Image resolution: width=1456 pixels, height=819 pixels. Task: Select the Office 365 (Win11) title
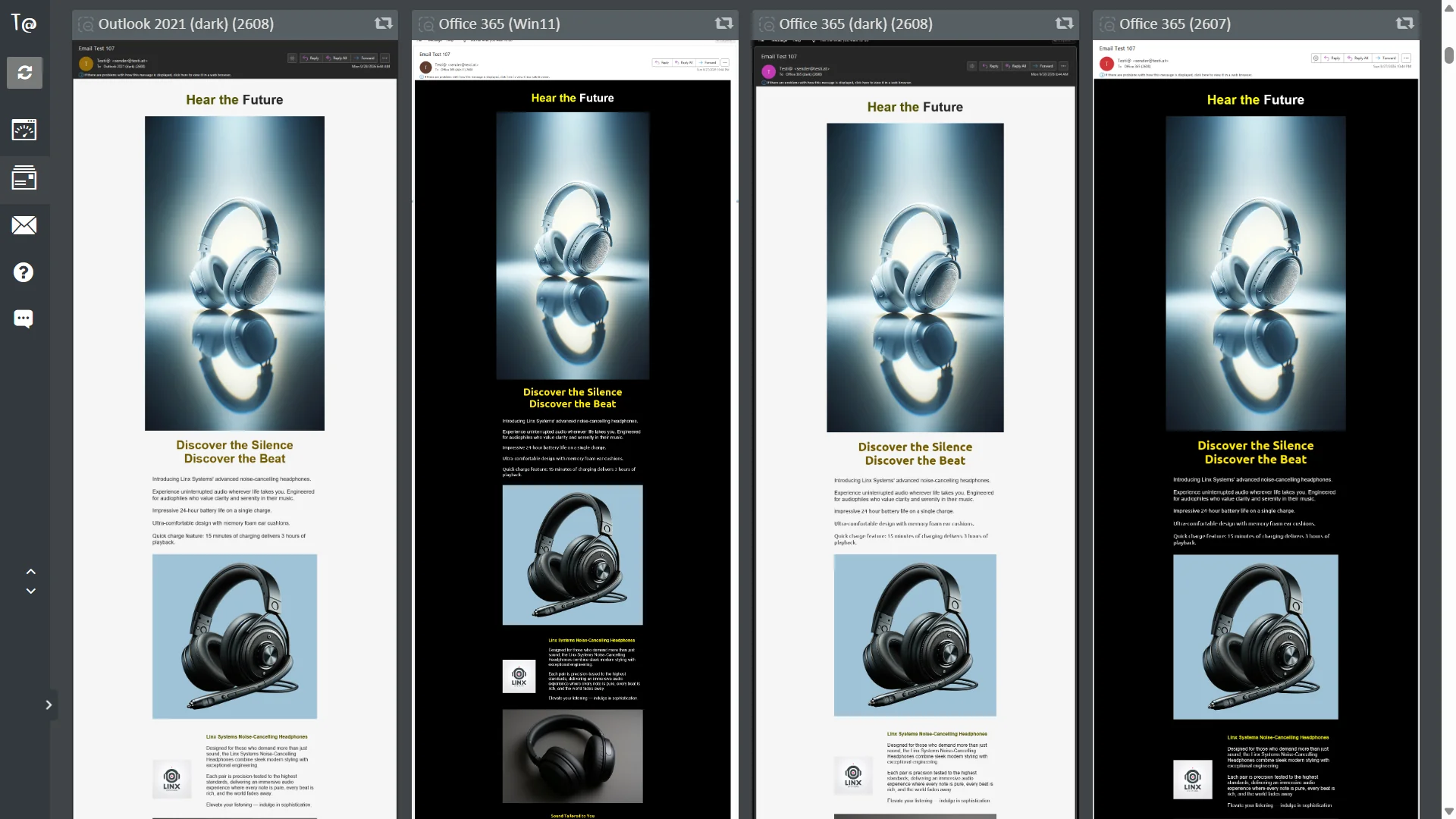coord(499,24)
